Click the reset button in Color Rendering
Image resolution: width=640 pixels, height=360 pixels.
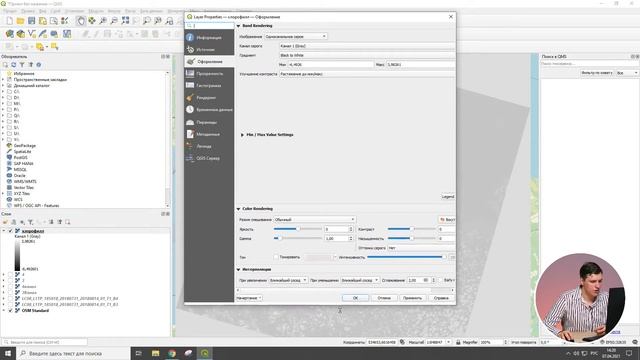[447, 220]
